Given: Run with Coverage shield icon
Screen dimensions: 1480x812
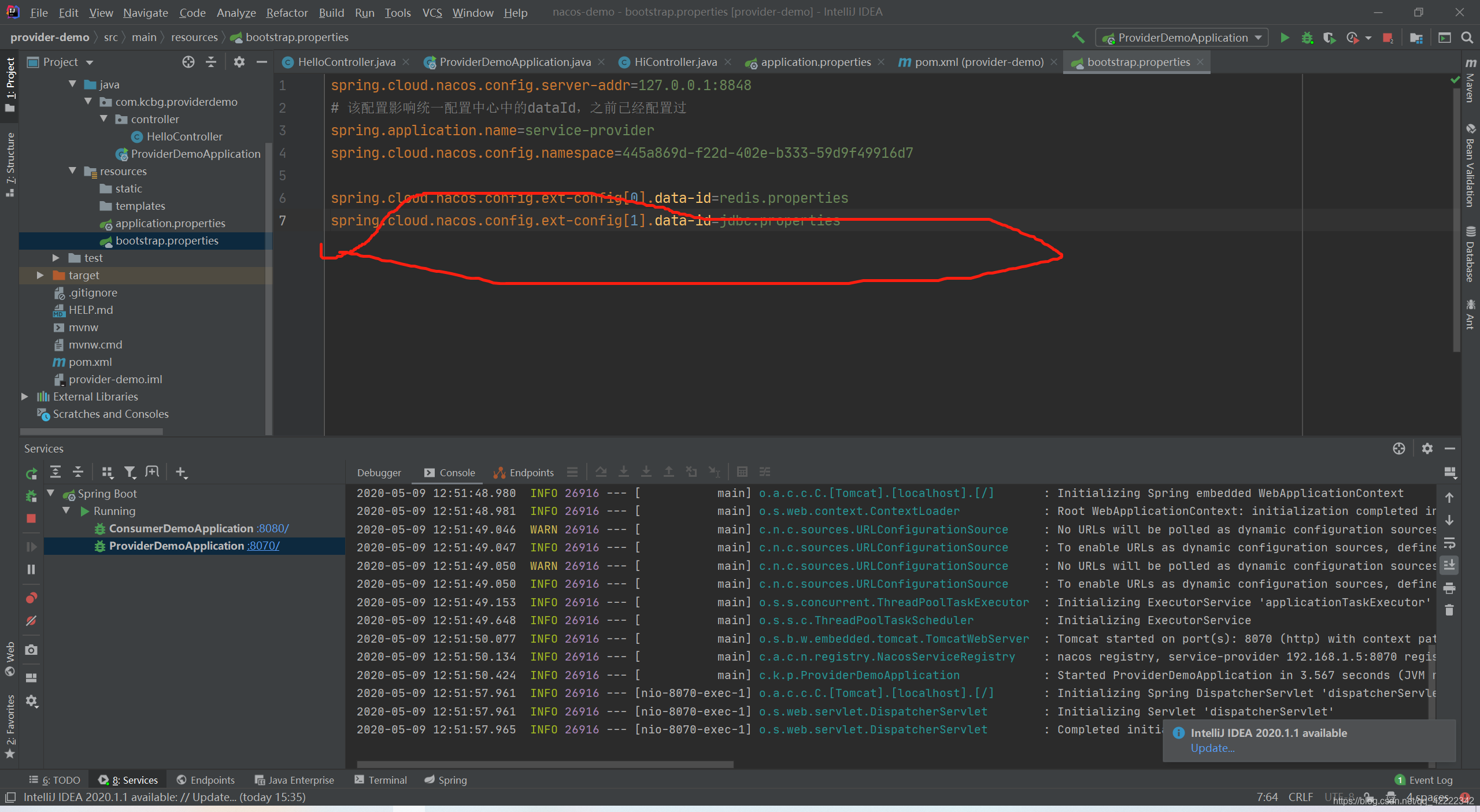Looking at the screenshot, I should (x=1329, y=38).
